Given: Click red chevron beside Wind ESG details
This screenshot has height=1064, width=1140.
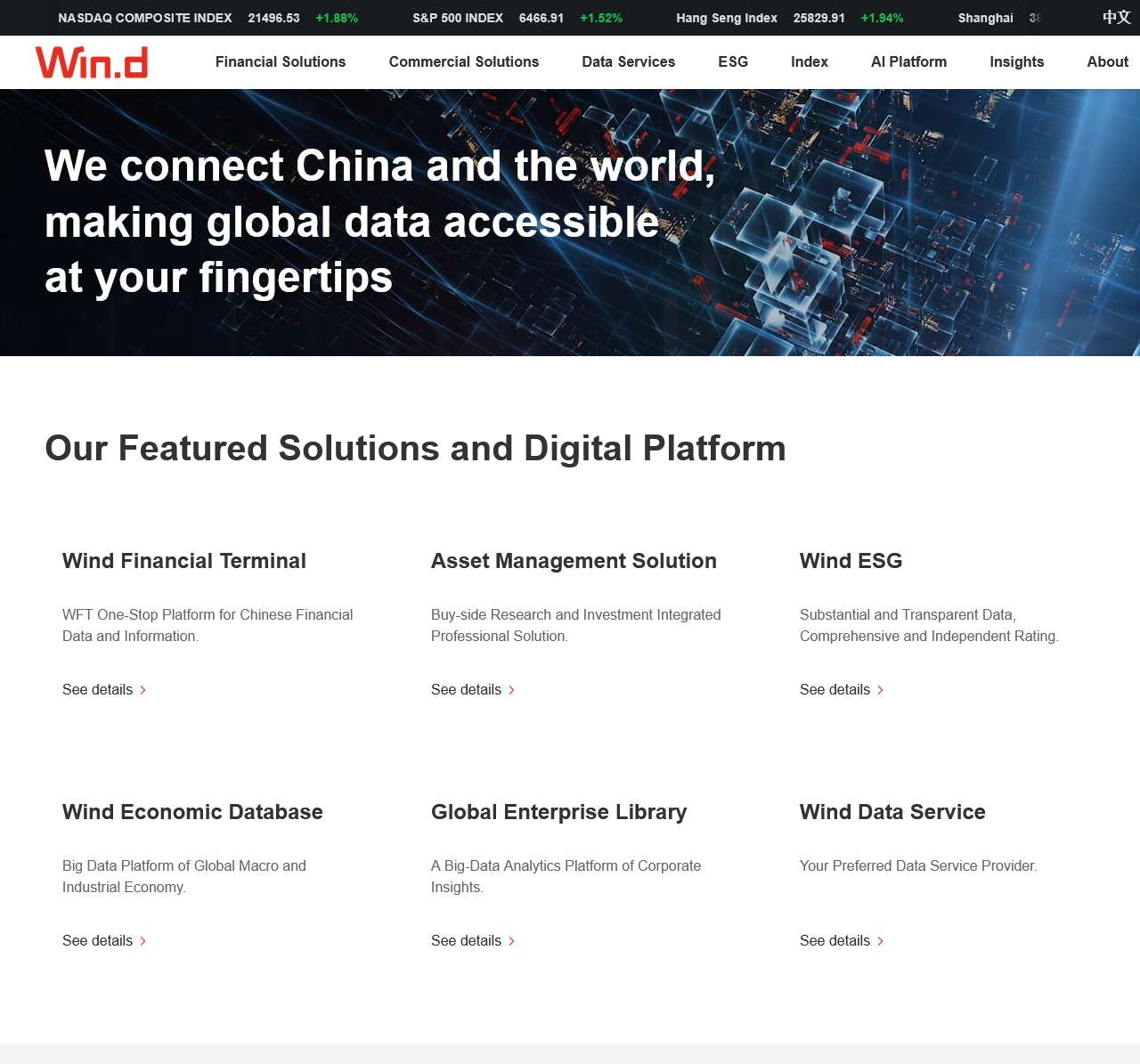Looking at the screenshot, I should 880,690.
